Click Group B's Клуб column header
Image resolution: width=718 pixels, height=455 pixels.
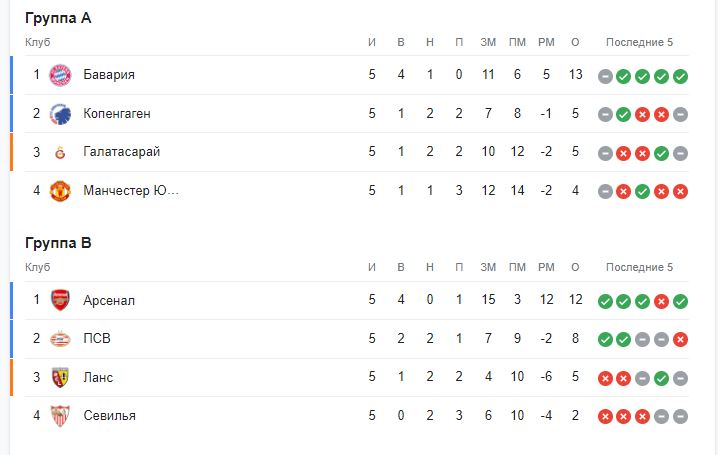click(37, 267)
